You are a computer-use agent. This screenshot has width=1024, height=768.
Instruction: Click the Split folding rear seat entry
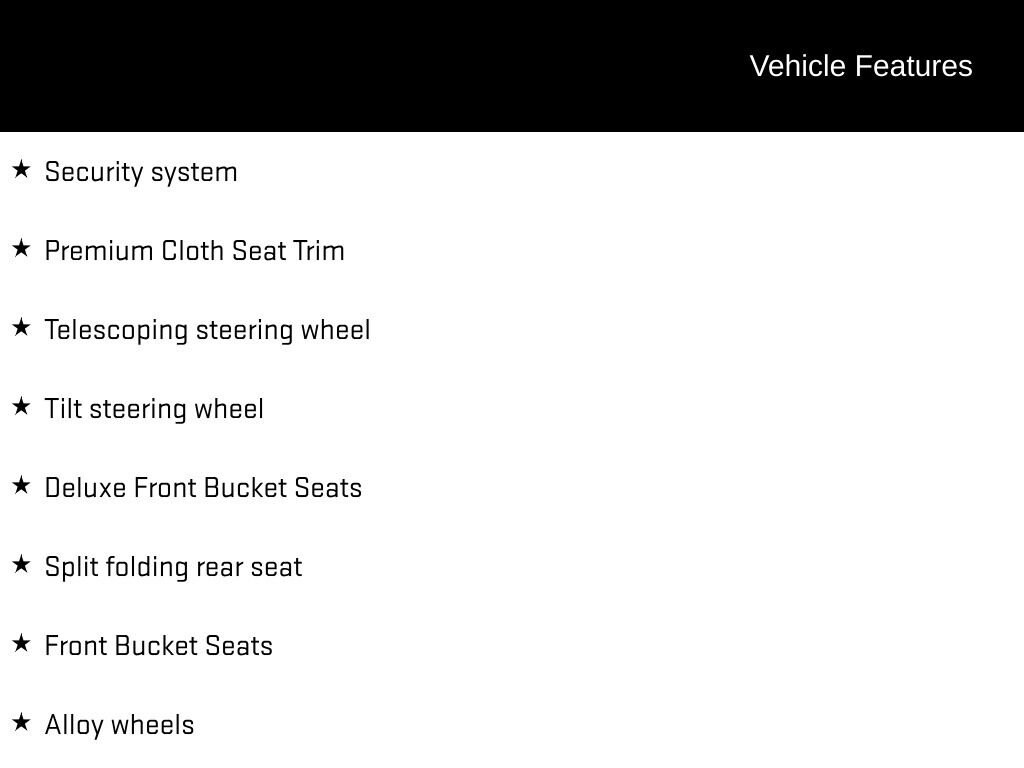174,568
